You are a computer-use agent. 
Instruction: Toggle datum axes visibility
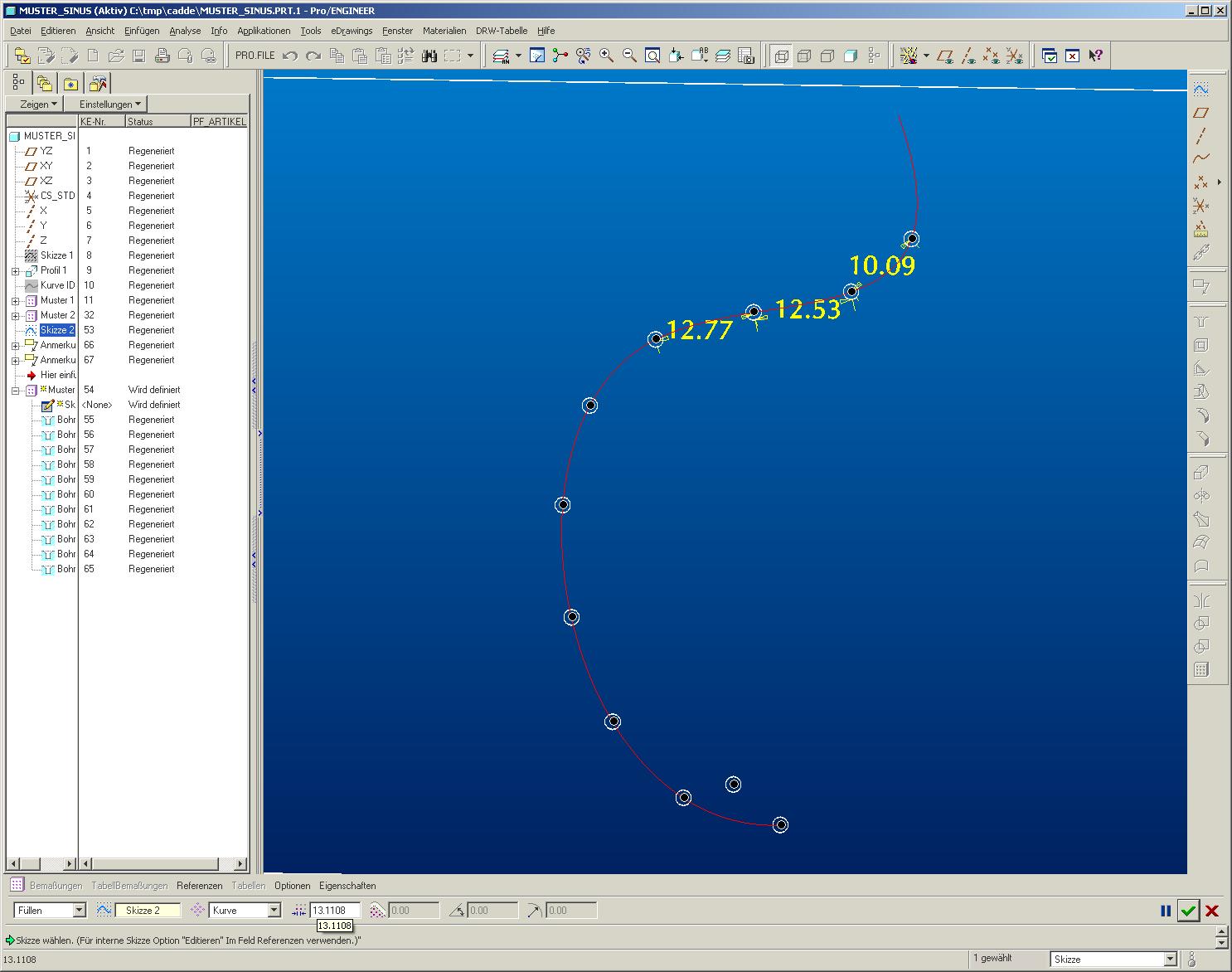point(968,56)
